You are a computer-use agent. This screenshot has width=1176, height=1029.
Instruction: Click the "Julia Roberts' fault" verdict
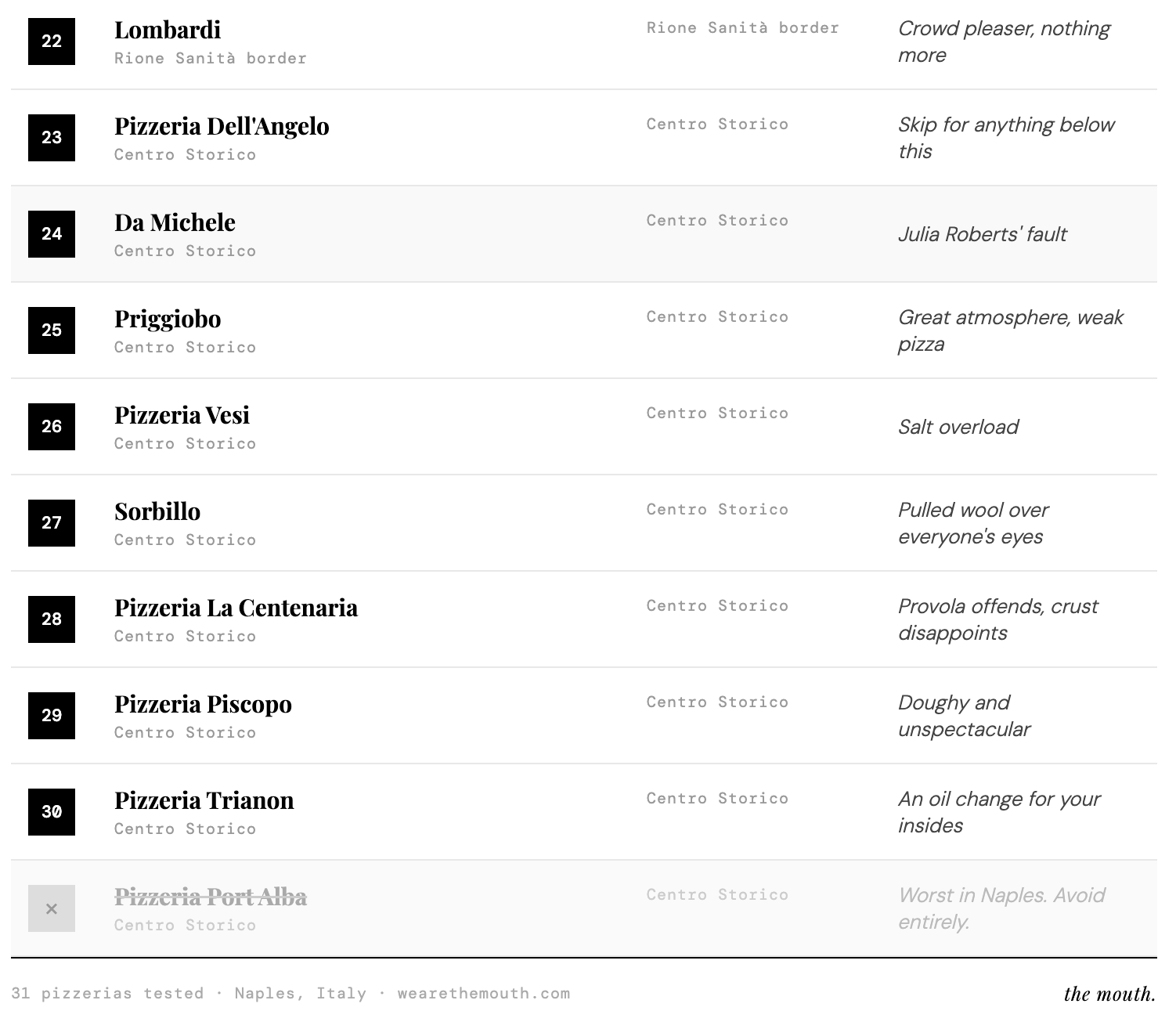tap(982, 234)
